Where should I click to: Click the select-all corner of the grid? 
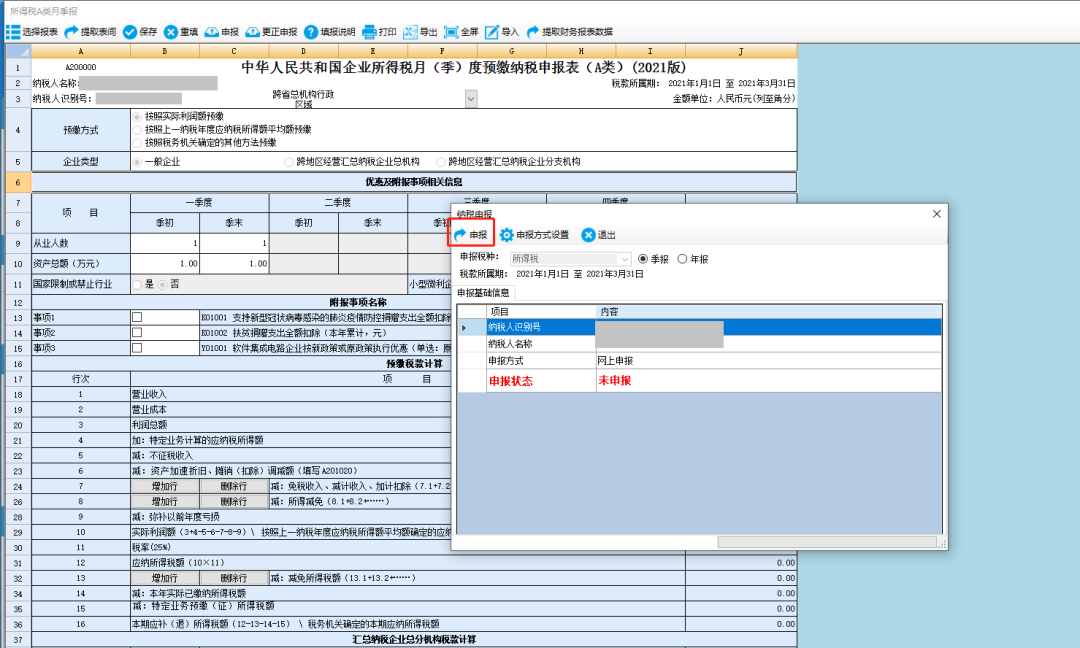(x=18, y=51)
